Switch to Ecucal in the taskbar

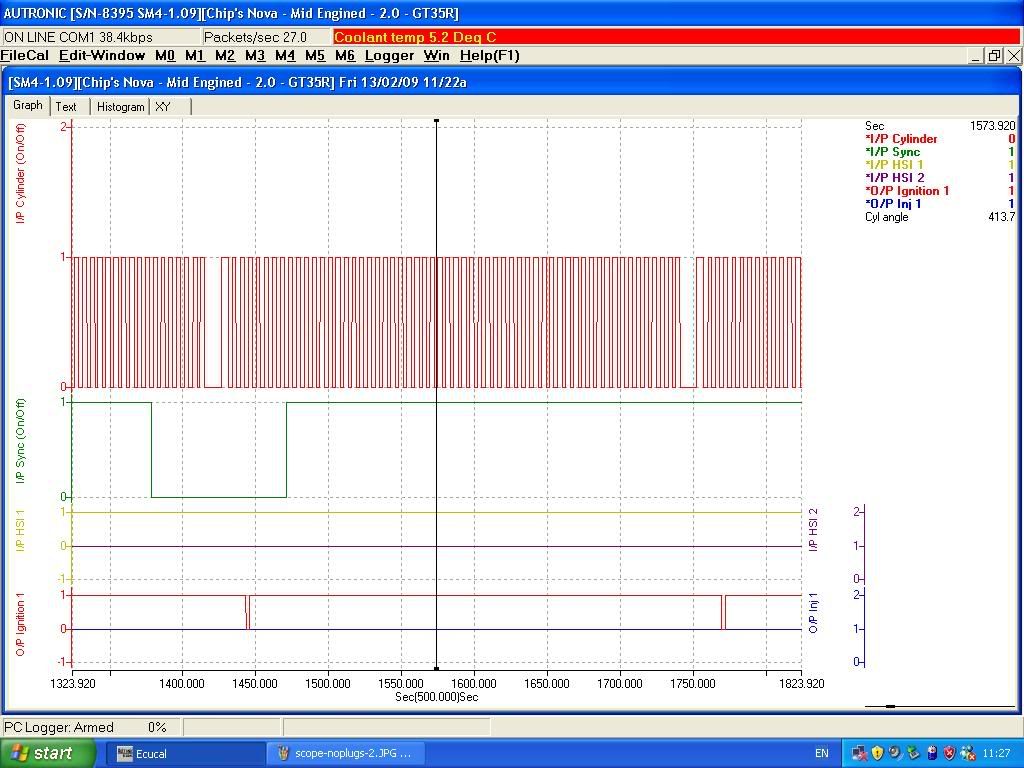[x=186, y=754]
